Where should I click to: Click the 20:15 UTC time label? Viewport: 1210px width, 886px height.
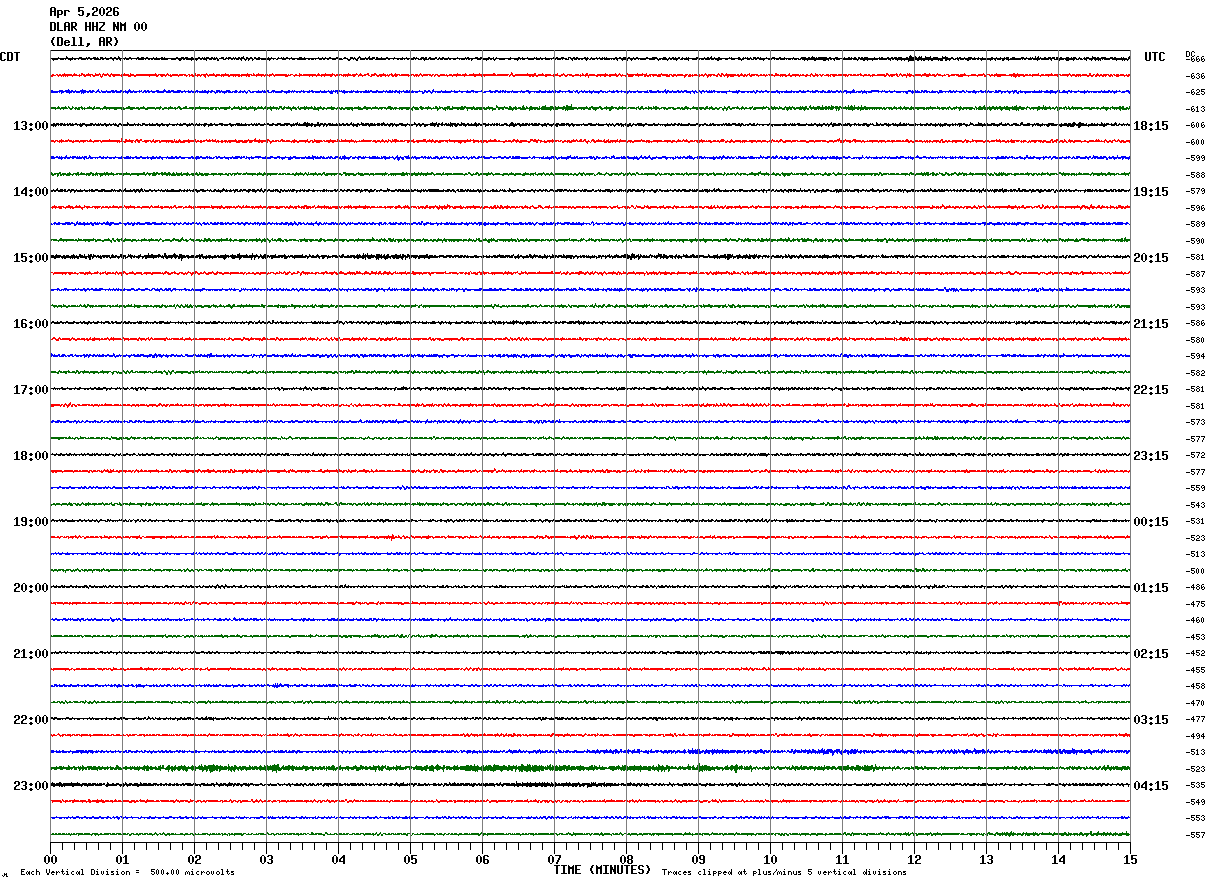coord(1150,258)
